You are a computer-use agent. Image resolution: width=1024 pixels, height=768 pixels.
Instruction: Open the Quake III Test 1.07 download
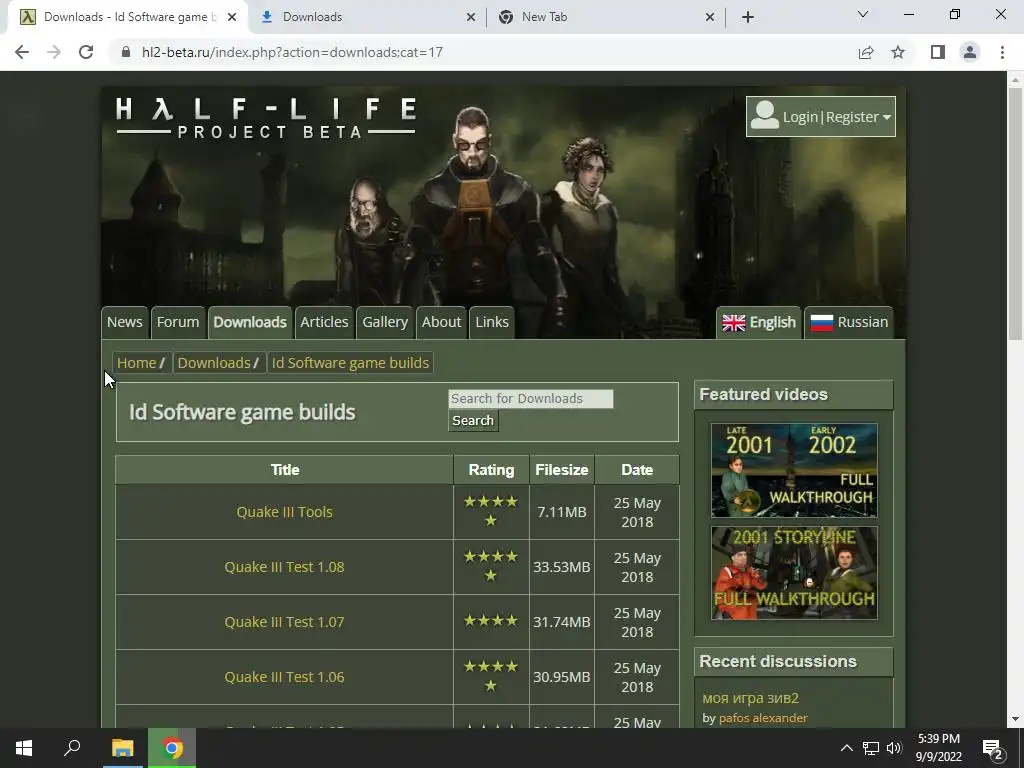285,622
